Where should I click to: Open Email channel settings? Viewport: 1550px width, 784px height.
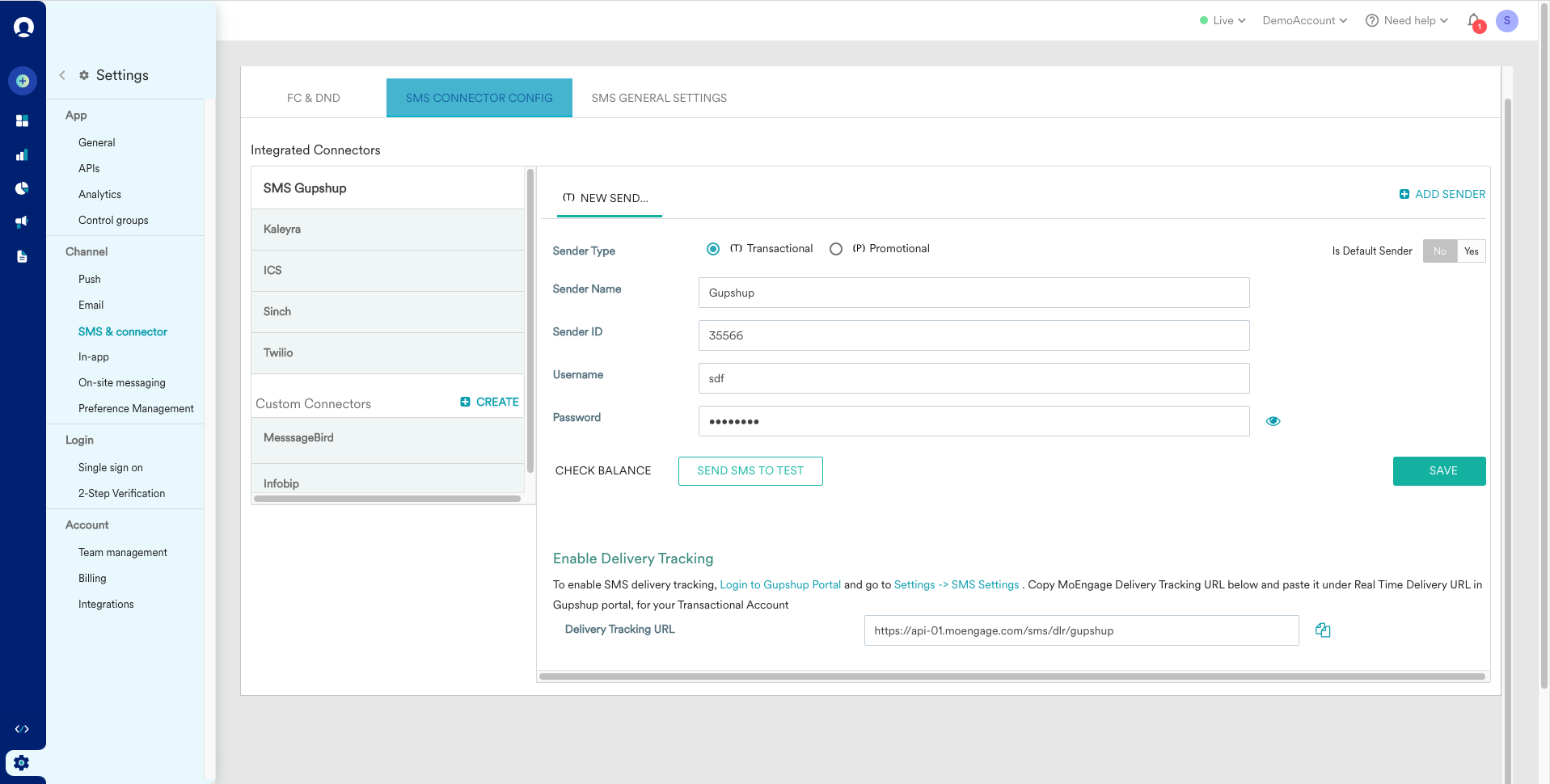click(x=91, y=305)
